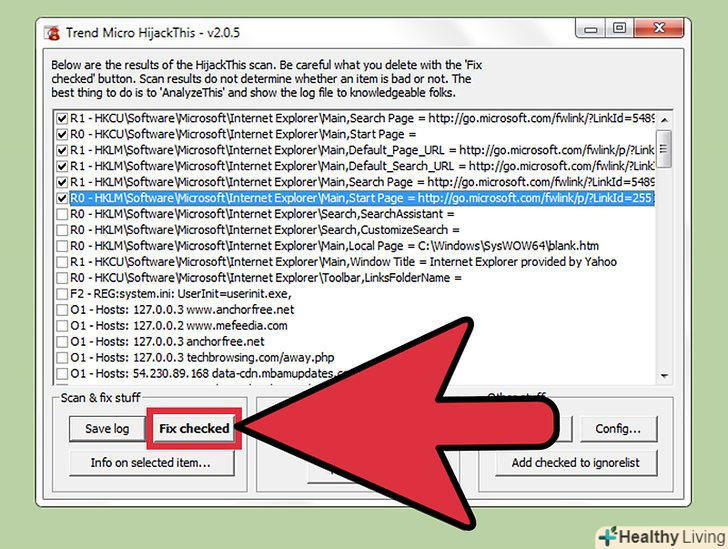
Task: Minimize the HijackThis window
Action: click(x=591, y=28)
